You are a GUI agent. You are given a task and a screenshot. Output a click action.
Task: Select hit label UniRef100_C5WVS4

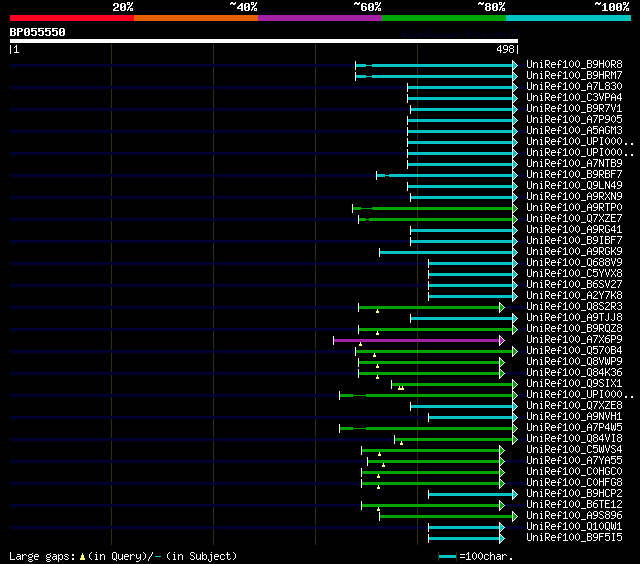point(574,450)
